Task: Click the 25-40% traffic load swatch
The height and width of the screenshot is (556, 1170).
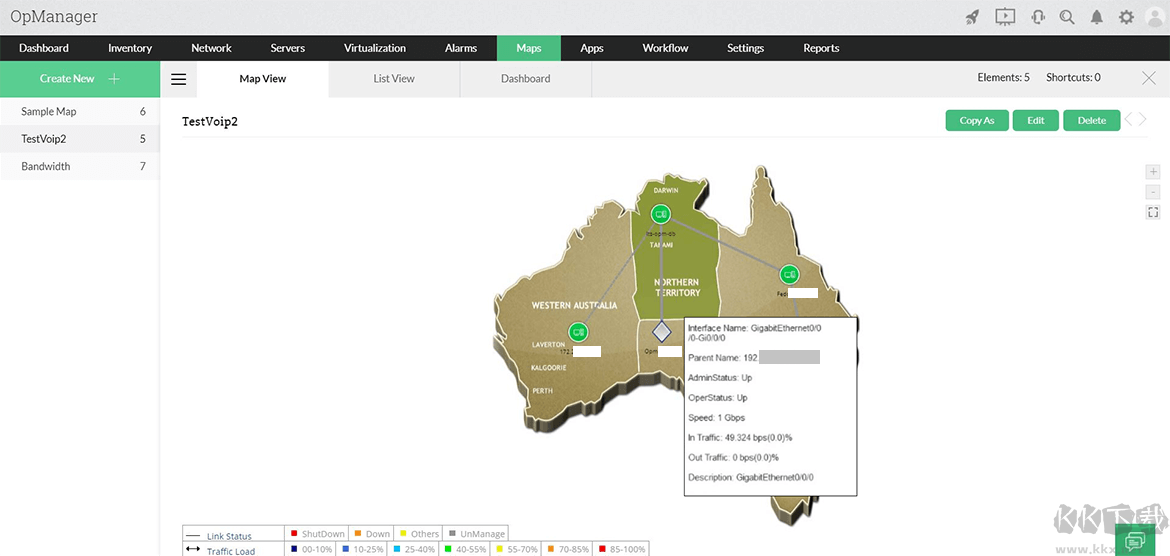Action: (397, 549)
